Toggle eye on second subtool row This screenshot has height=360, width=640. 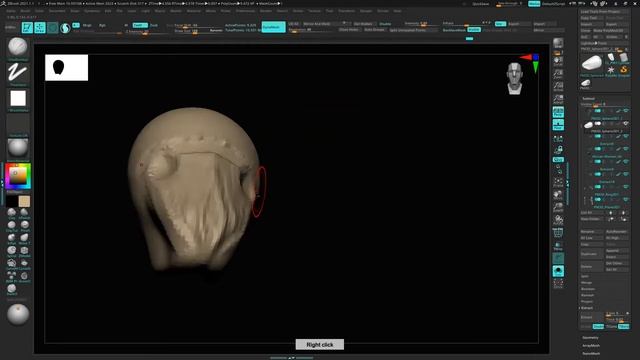tap(626, 124)
